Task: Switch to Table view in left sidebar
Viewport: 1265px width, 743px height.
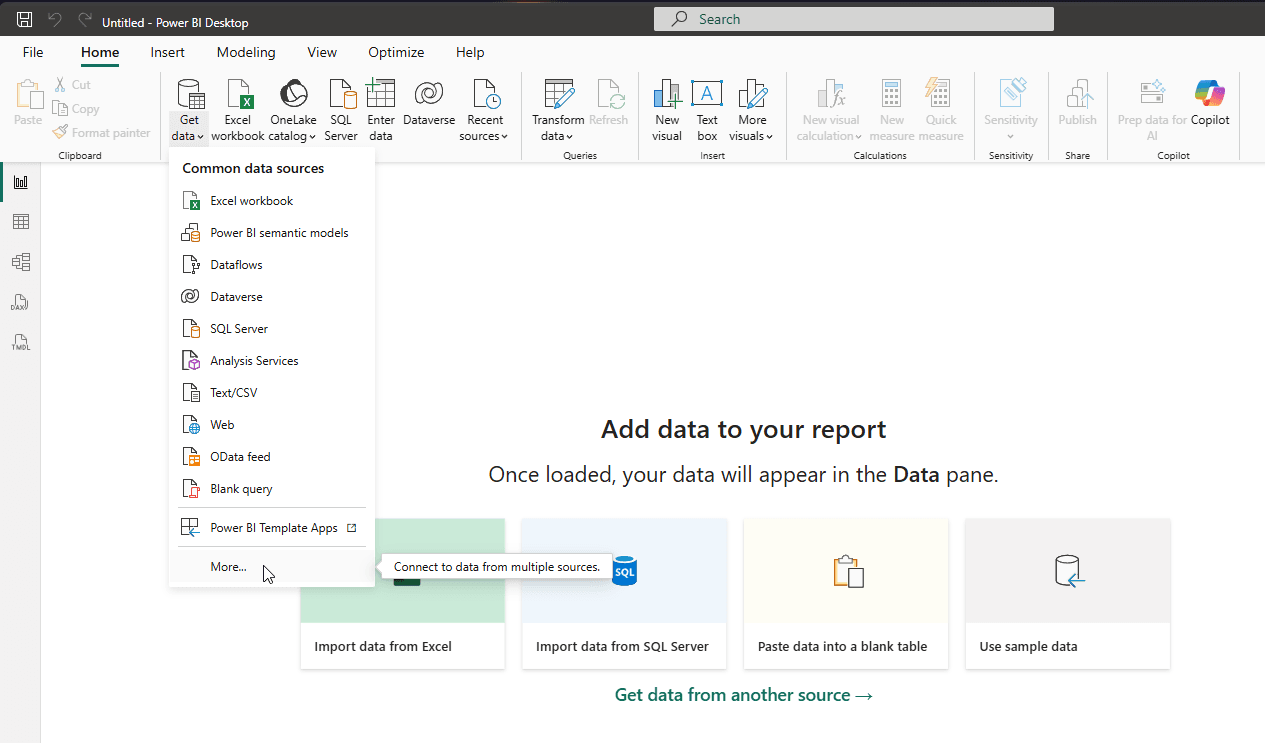Action: pos(20,222)
